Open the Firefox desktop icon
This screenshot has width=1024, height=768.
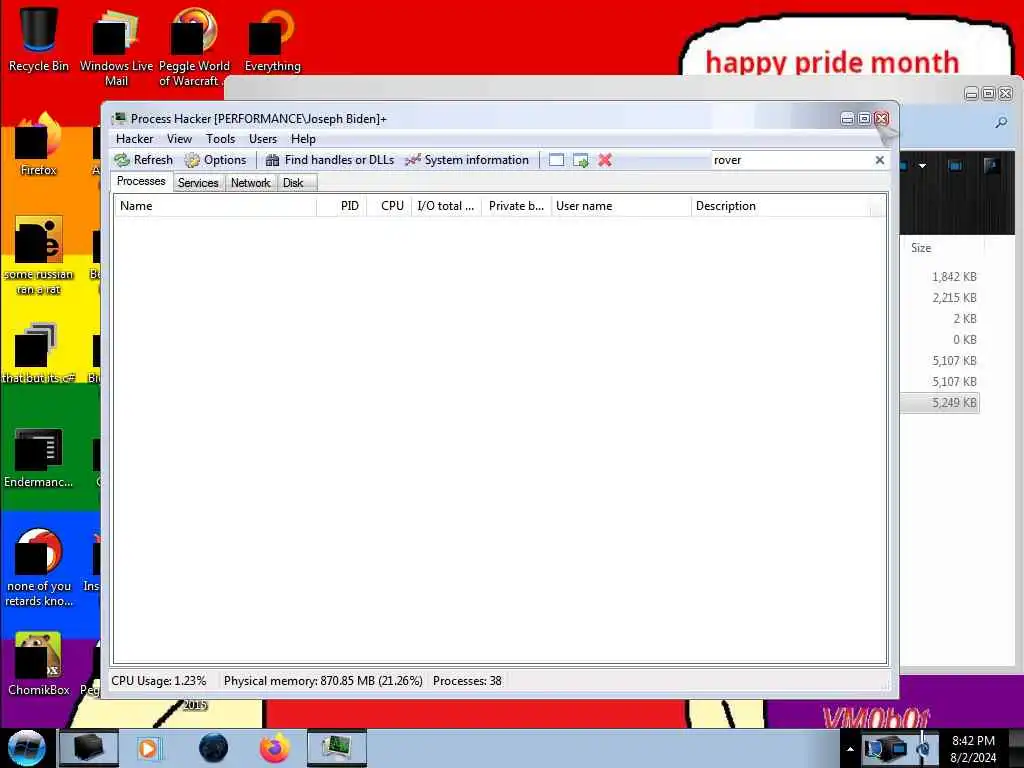pyautogui.click(x=39, y=144)
